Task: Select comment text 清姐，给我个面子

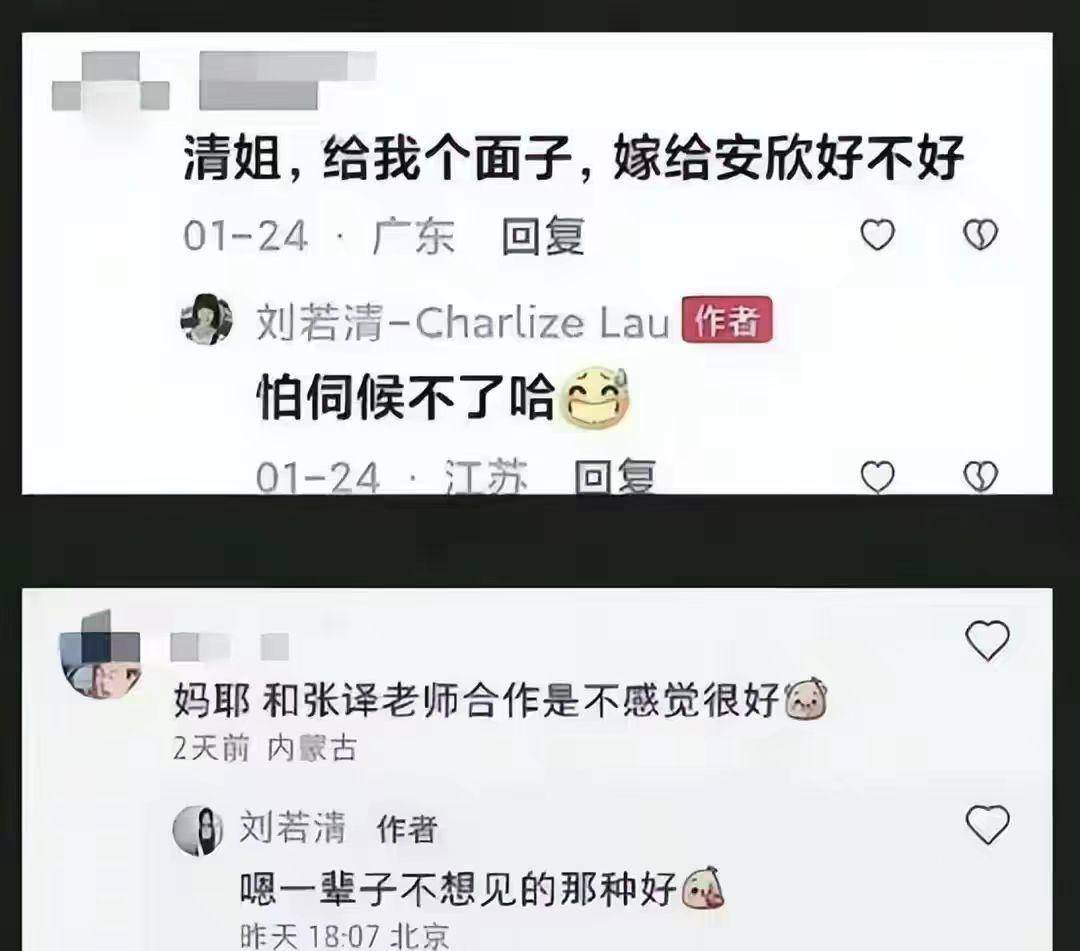Action: point(377,160)
